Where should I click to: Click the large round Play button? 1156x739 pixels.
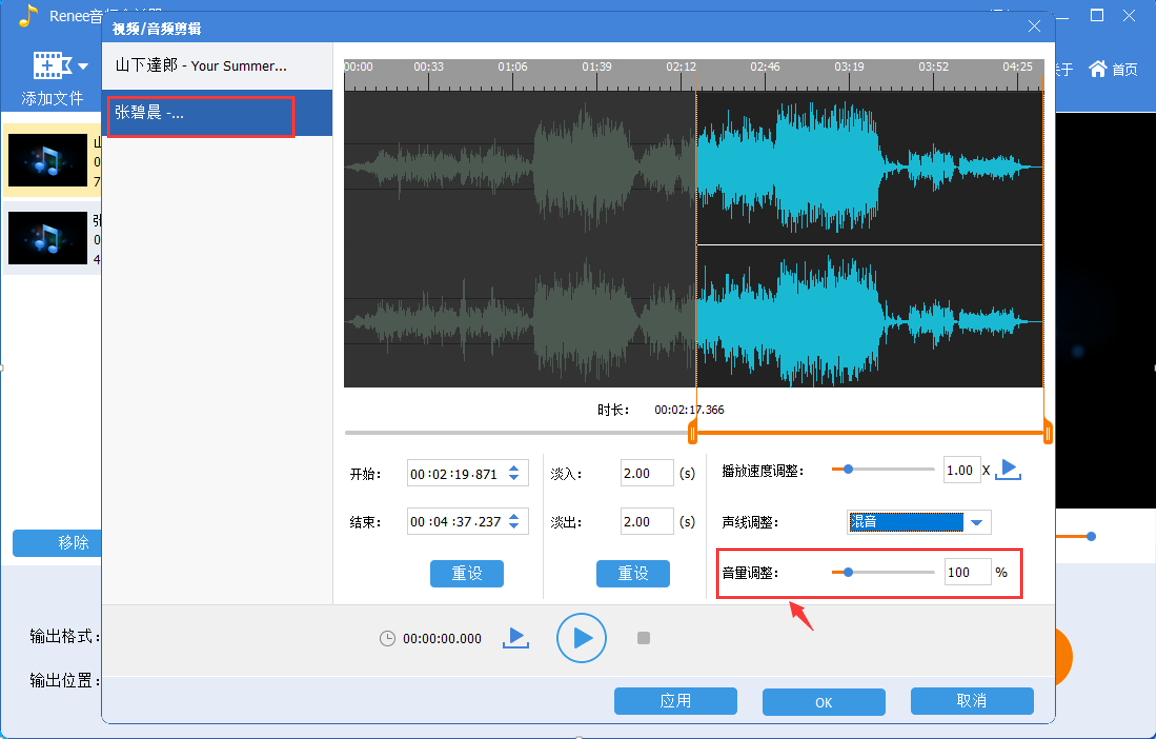[x=581, y=638]
